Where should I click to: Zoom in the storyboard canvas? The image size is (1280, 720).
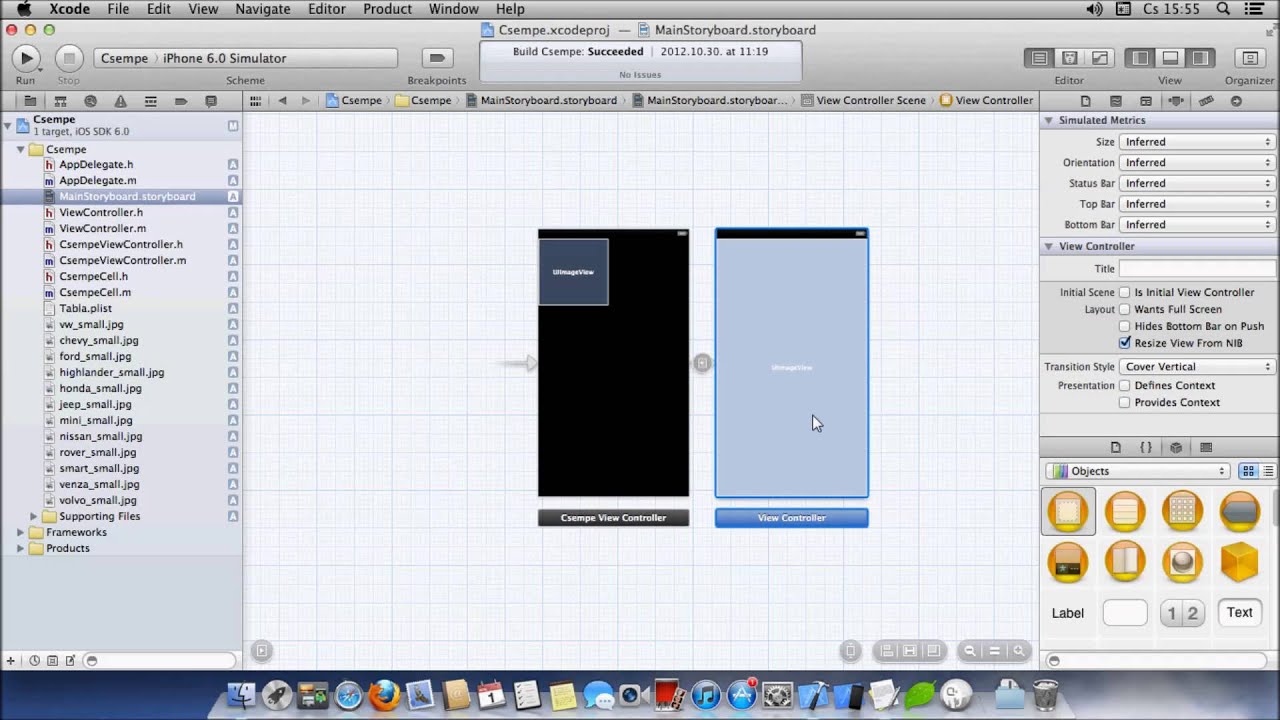pyautogui.click(x=1019, y=651)
